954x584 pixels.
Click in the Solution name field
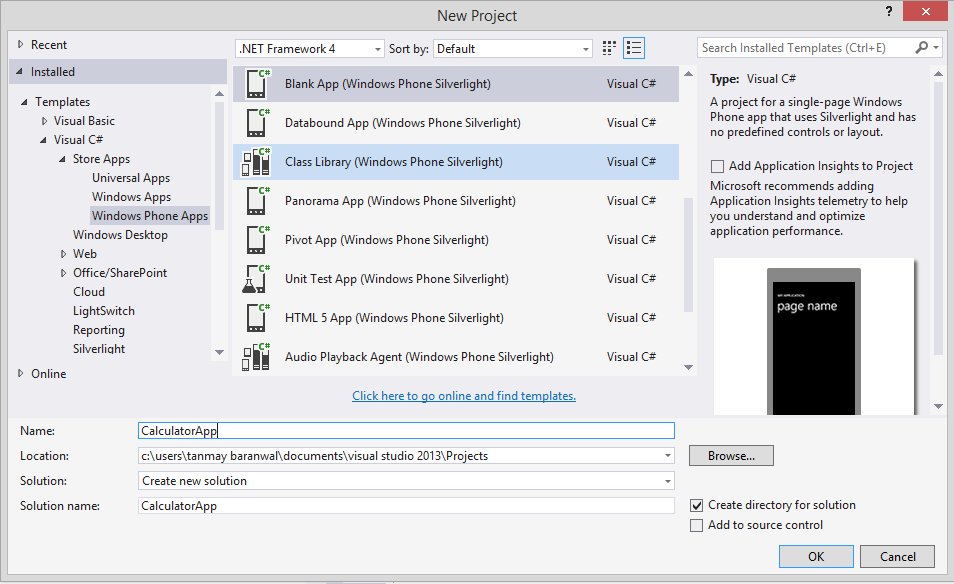[406, 506]
